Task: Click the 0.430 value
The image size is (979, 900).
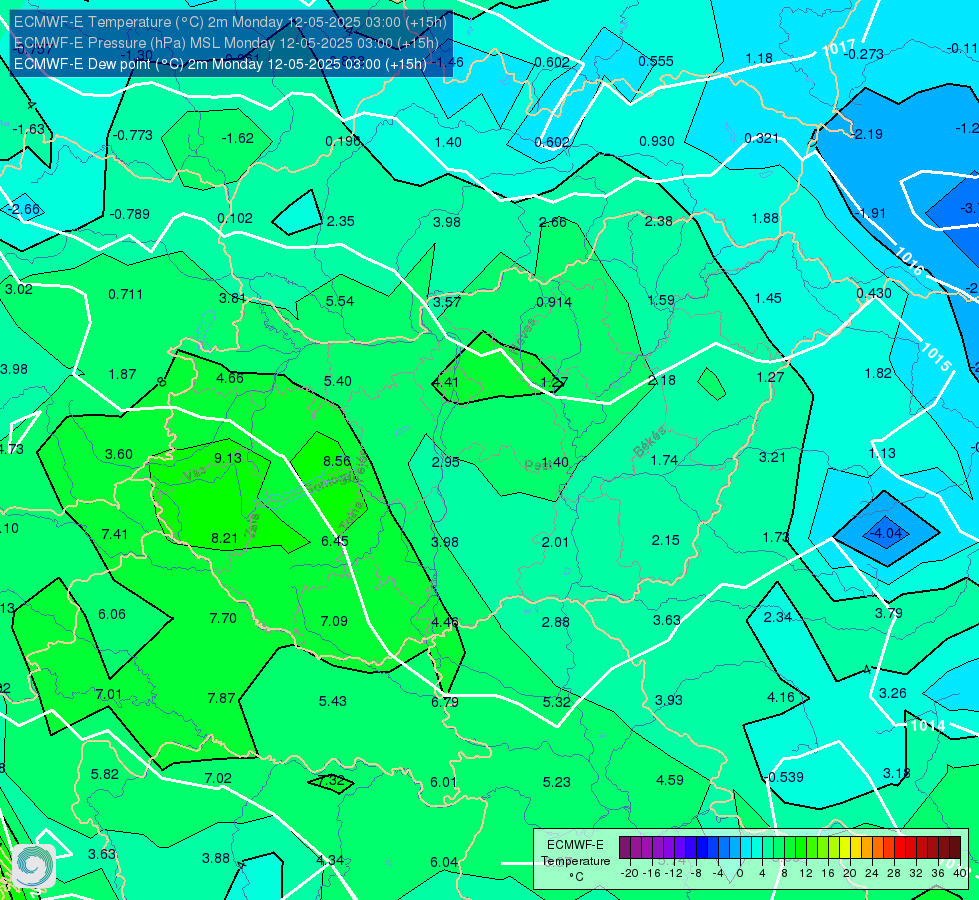Action: tap(874, 293)
